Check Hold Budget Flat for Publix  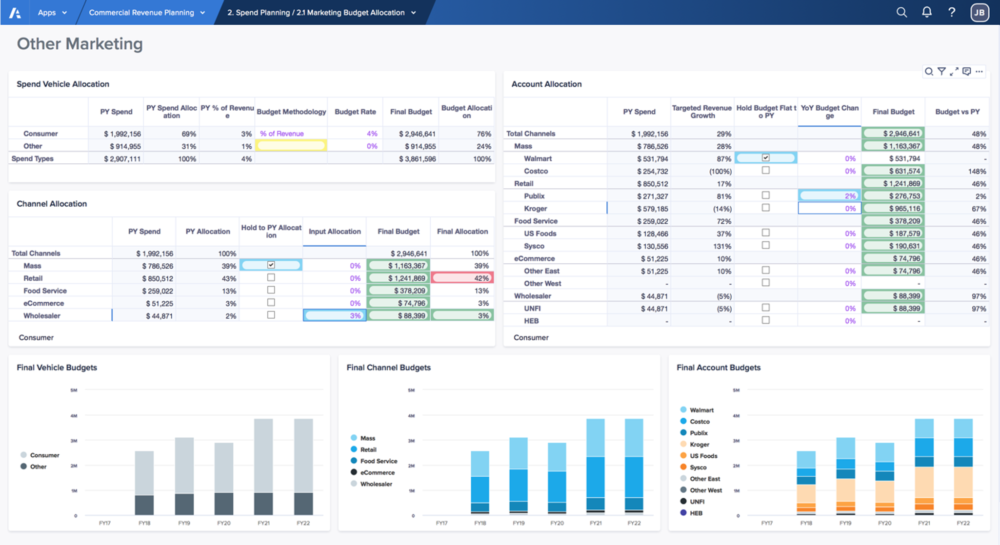point(765,195)
